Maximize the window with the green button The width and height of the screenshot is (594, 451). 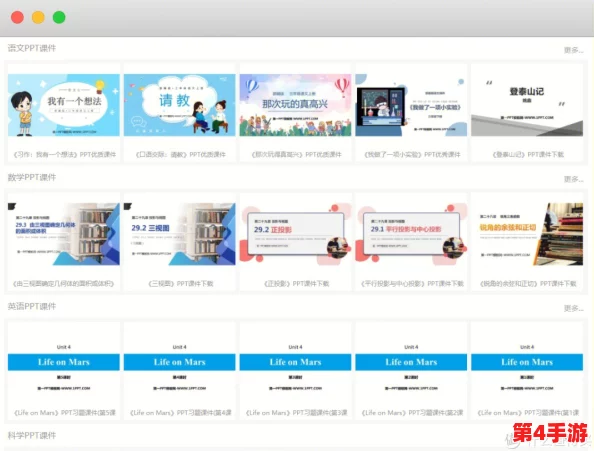tap(59, 17)
